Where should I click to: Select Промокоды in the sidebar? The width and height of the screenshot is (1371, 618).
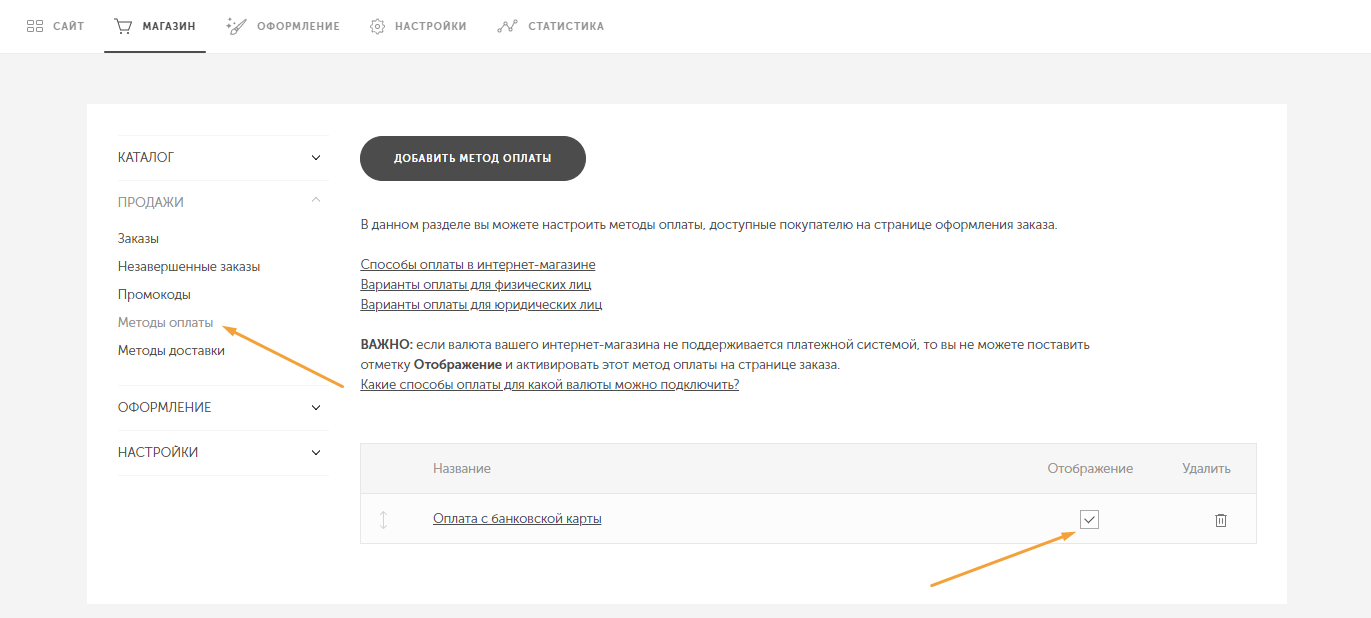coord(154,295)
